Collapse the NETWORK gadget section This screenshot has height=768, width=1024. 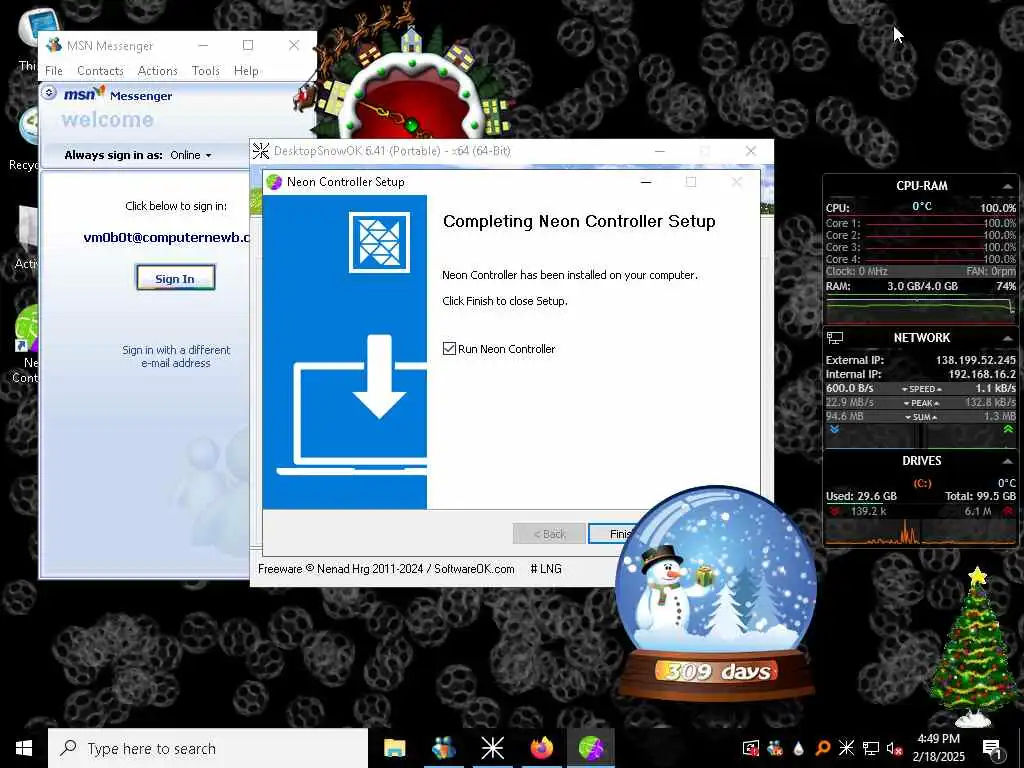(x=1008, y=338)
